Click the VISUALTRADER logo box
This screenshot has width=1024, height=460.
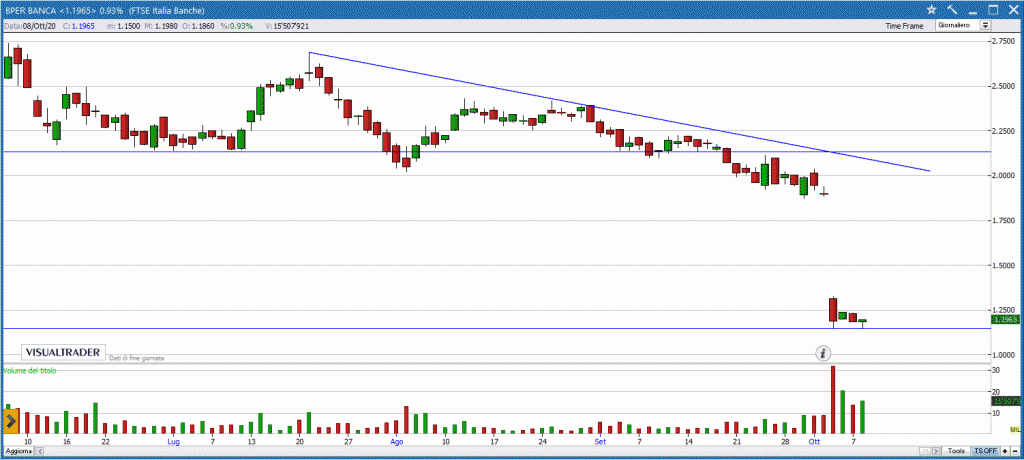63,352
